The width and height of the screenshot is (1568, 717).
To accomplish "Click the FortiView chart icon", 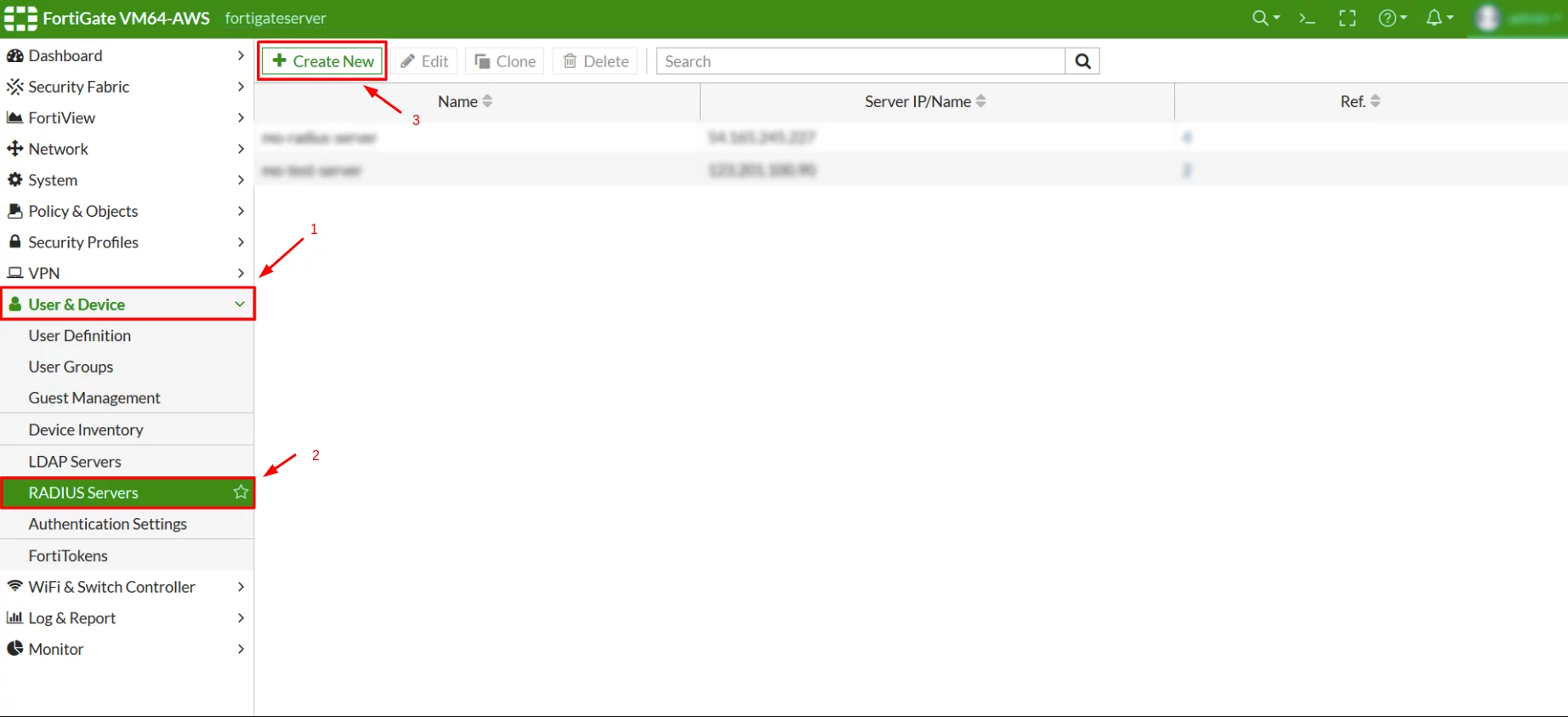I will 14,117.
